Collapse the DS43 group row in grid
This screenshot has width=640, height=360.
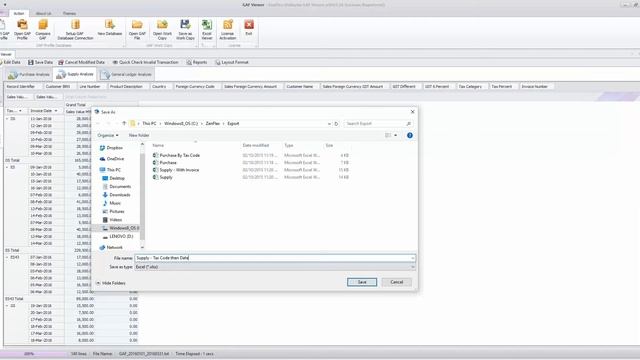coord(7,258)
